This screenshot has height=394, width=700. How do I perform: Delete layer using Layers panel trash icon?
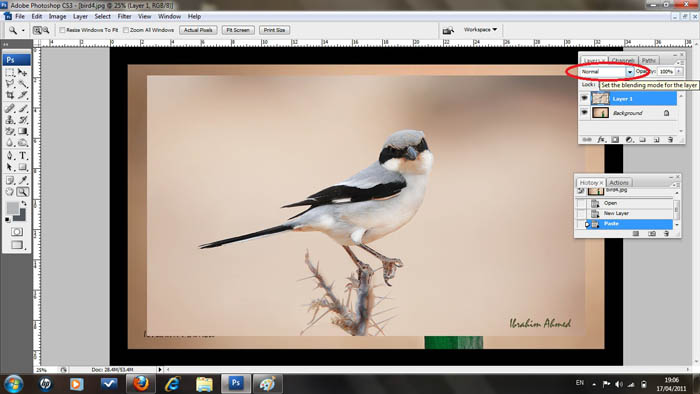click(x=670, y=140)
